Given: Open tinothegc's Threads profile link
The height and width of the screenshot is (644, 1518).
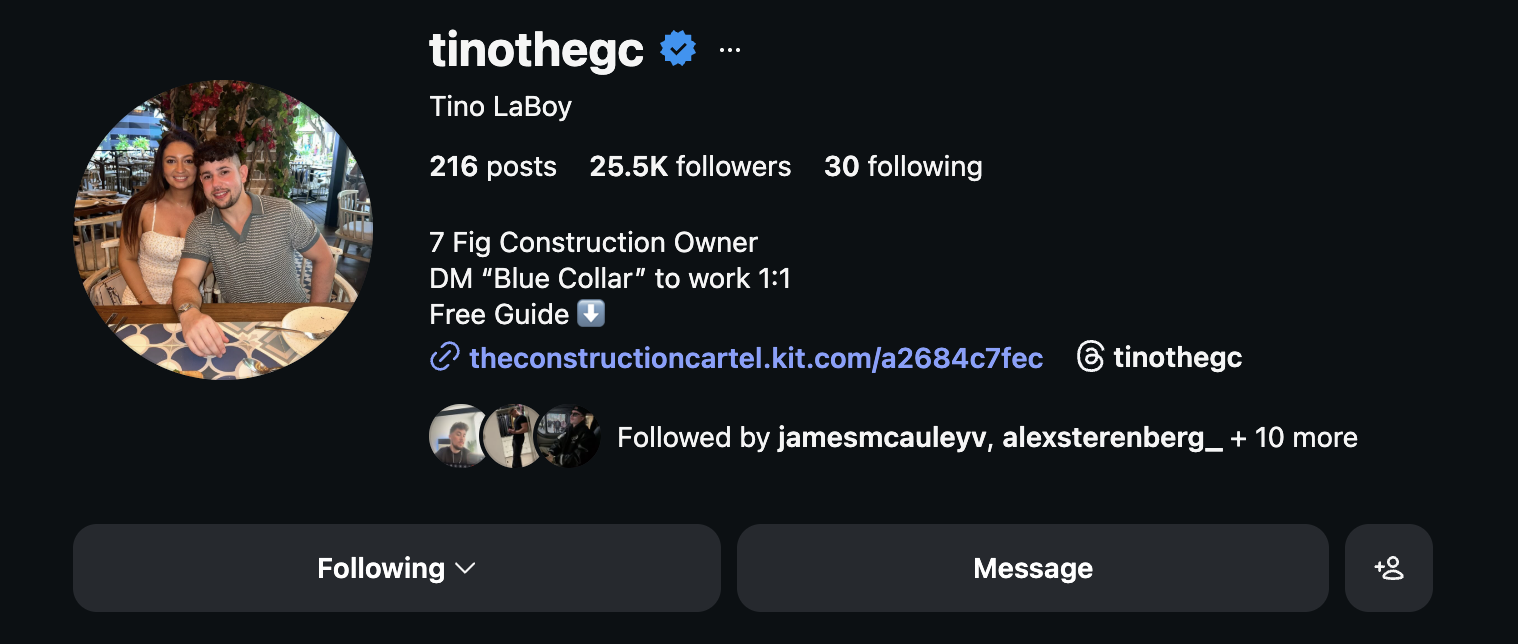Looking at the screenshot, I should pyautogui.click(x=1178, y=357).
